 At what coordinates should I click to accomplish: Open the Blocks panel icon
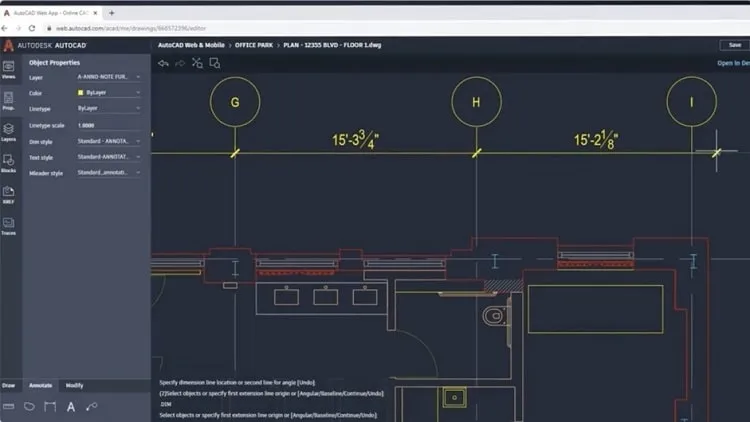9,163
